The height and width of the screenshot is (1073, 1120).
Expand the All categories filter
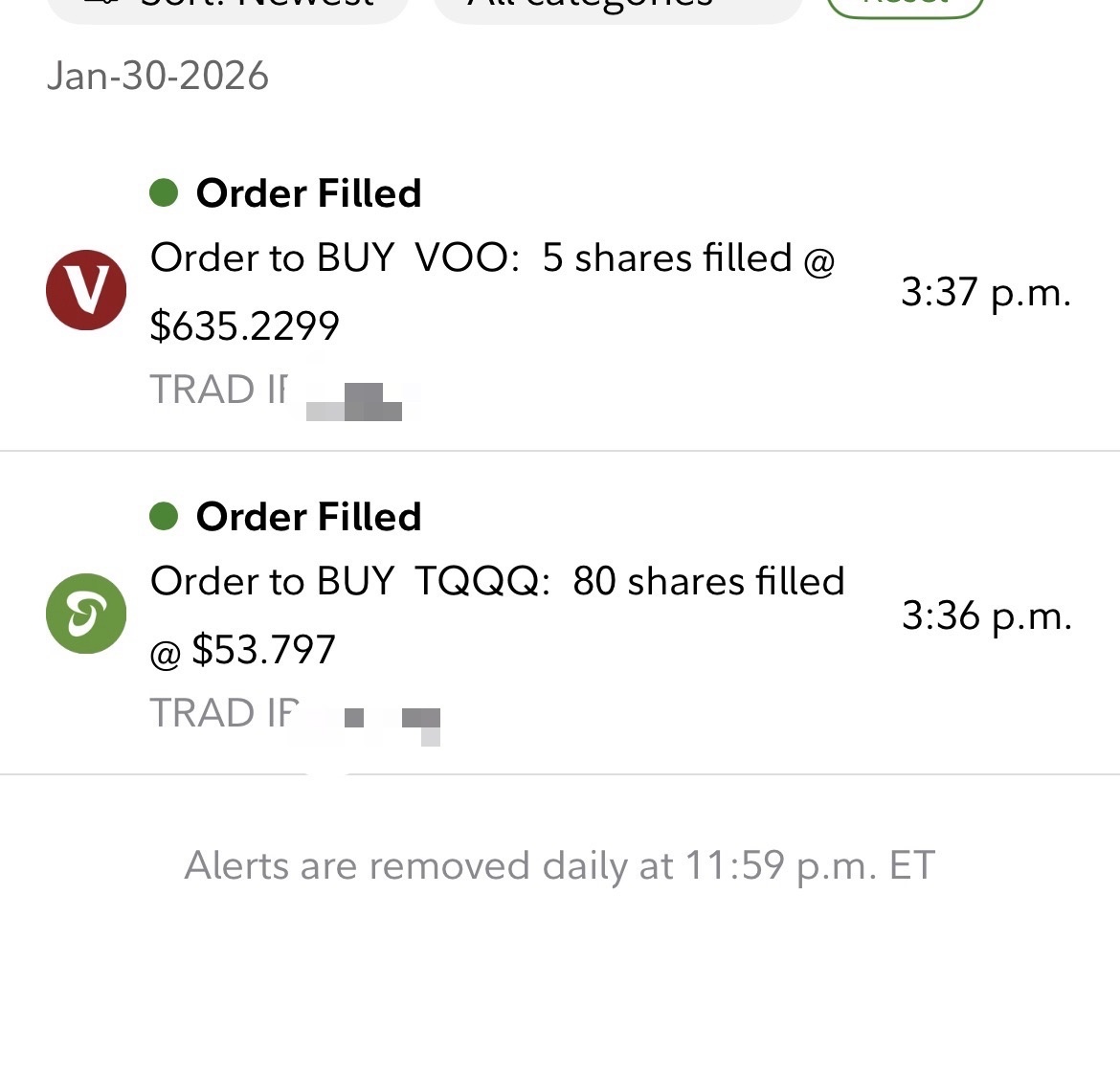click(618, 7)
